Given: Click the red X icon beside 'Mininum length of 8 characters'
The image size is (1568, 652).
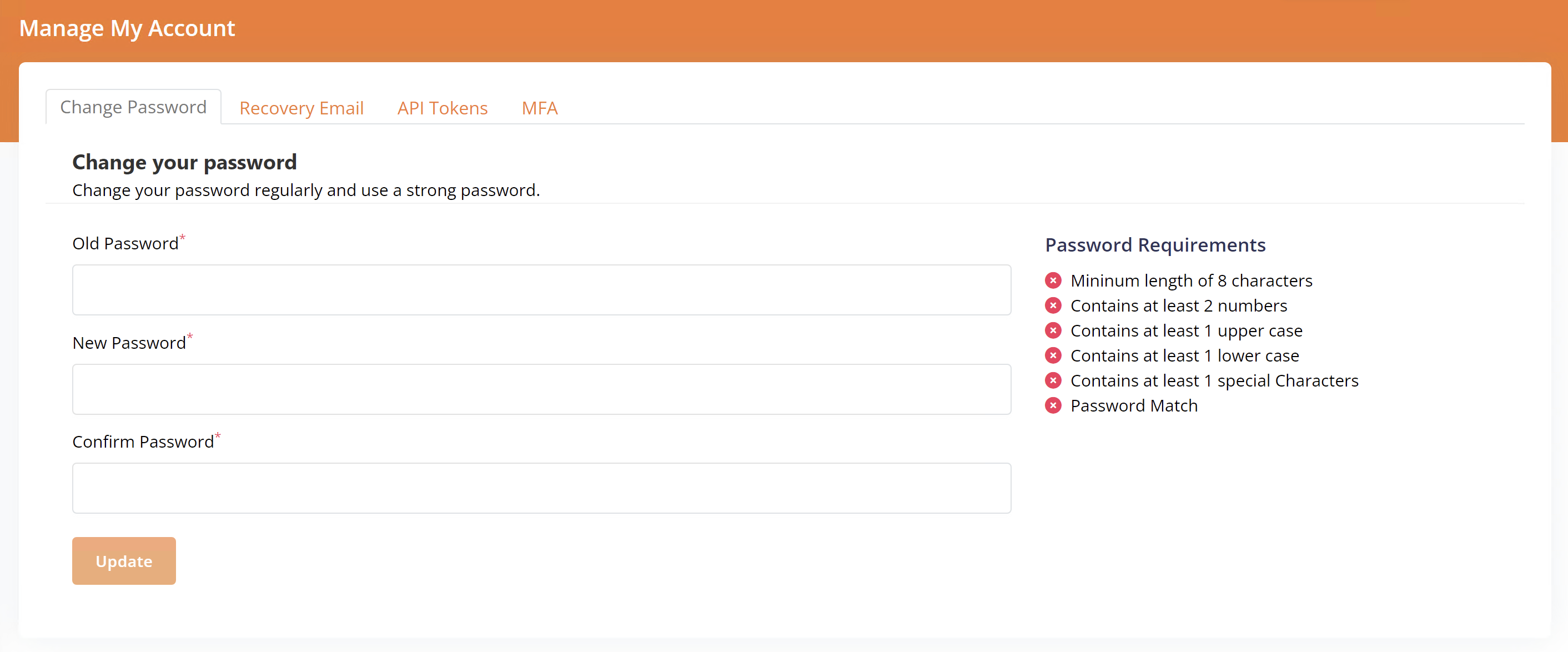Looking at the screenshot, I should point(1054,280).
